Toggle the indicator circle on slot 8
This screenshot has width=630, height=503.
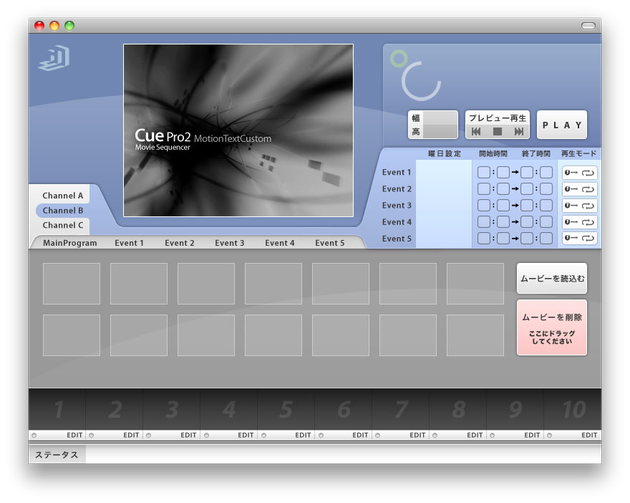tap(435, 436)
